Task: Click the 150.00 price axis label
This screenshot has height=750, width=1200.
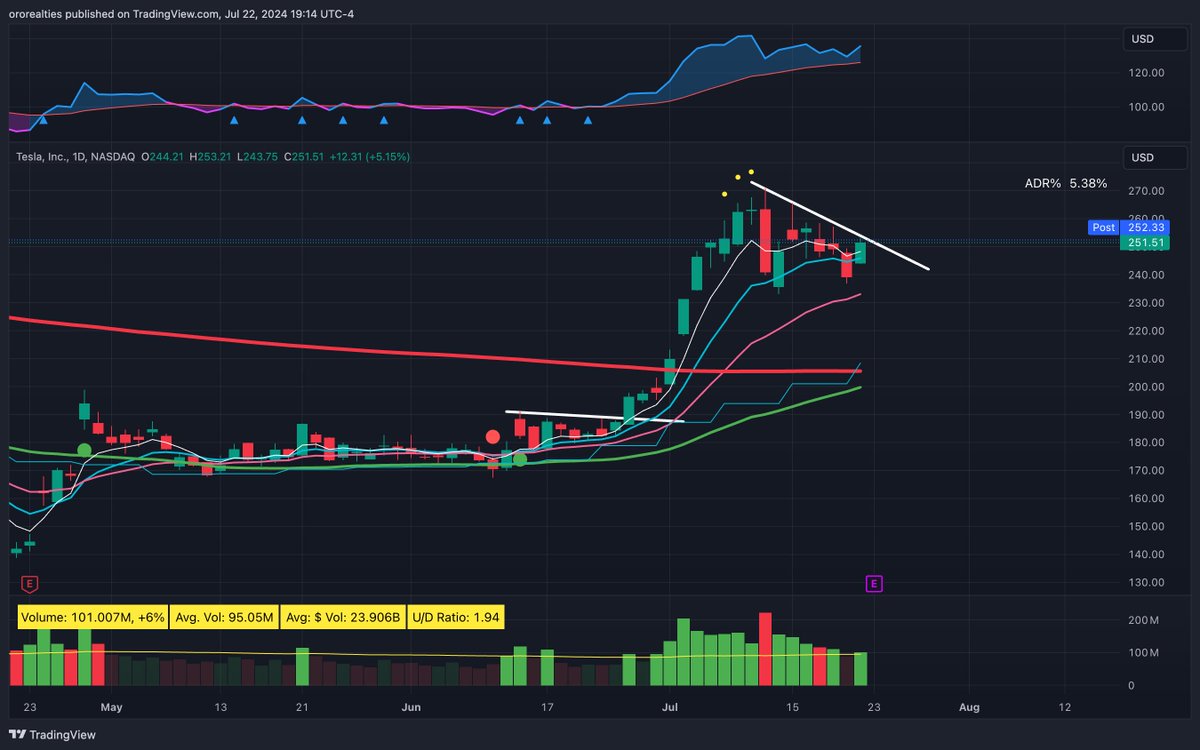Action: pos(1144,527)
